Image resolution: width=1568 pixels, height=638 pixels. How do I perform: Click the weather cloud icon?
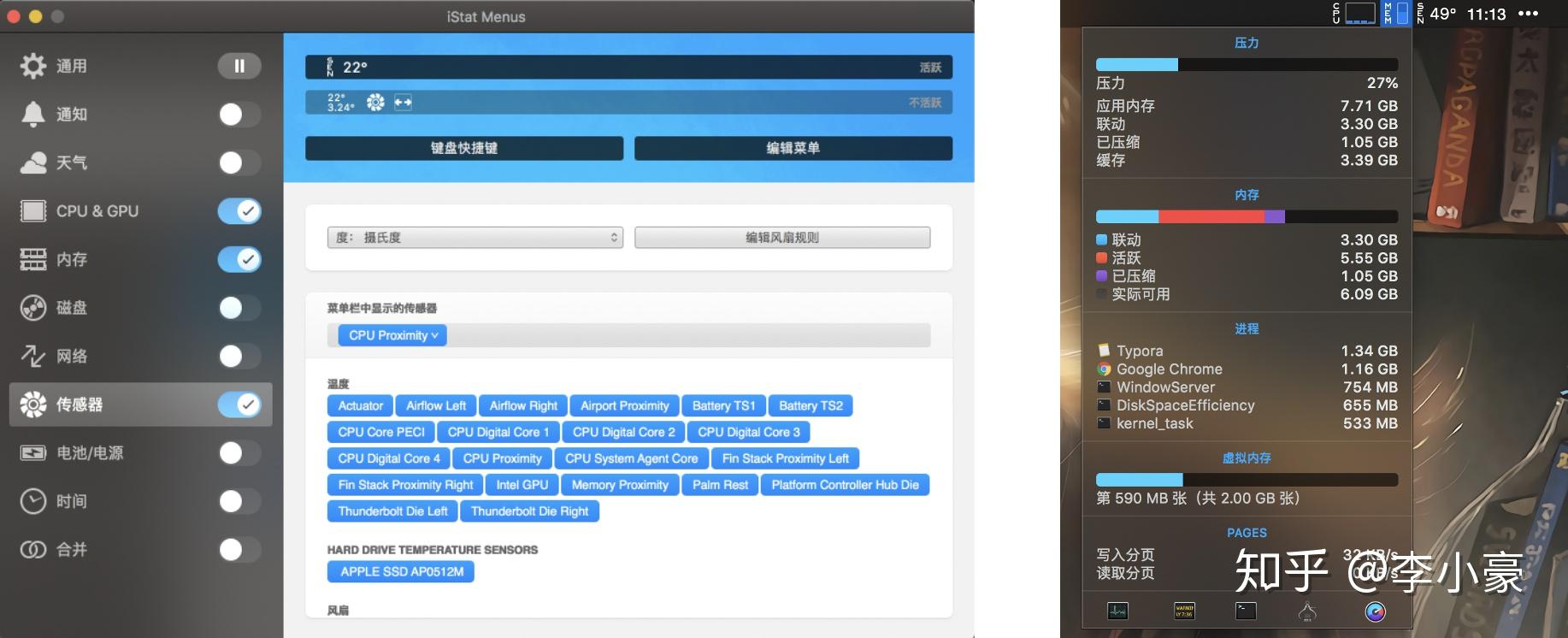tap(33, 162)
